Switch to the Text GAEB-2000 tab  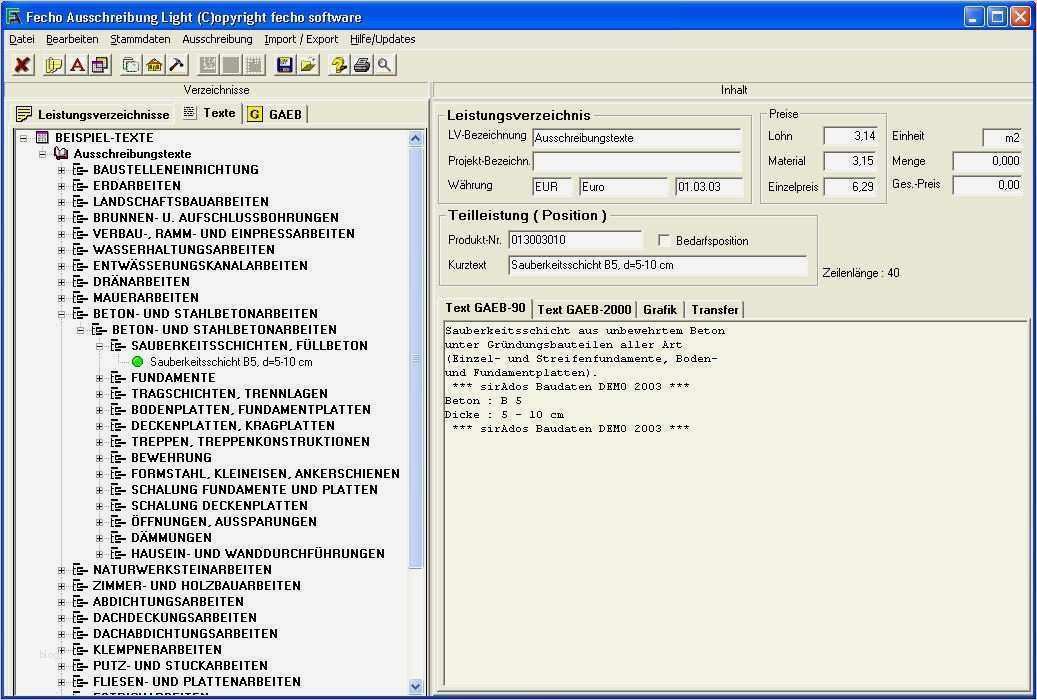[x=584, y=310]
